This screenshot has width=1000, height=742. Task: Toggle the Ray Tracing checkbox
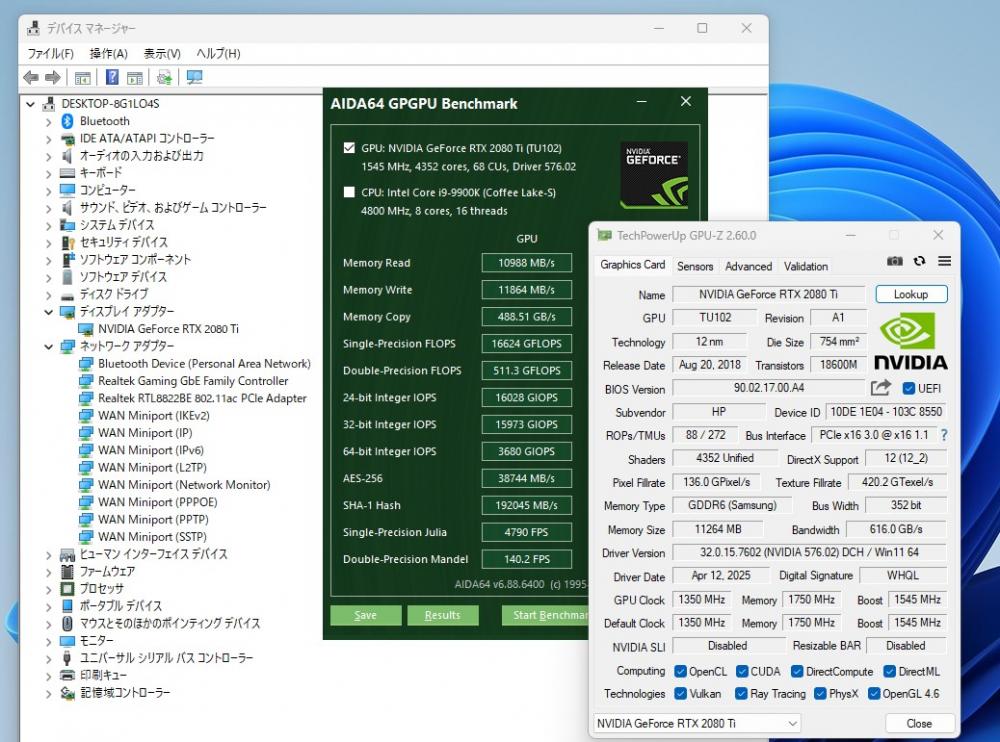coord(741,694)
